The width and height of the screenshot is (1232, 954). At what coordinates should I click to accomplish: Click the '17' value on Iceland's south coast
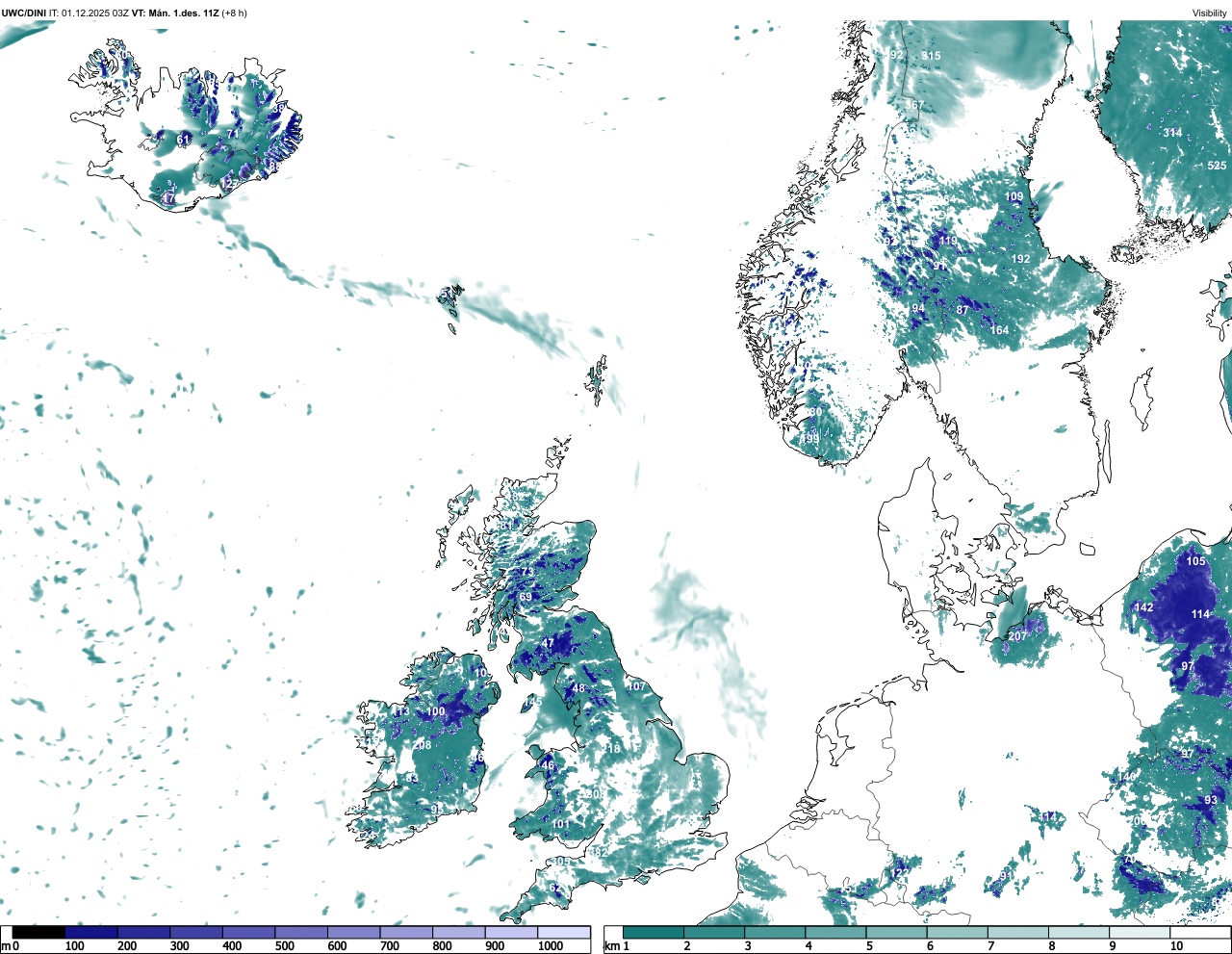(168, 198)
